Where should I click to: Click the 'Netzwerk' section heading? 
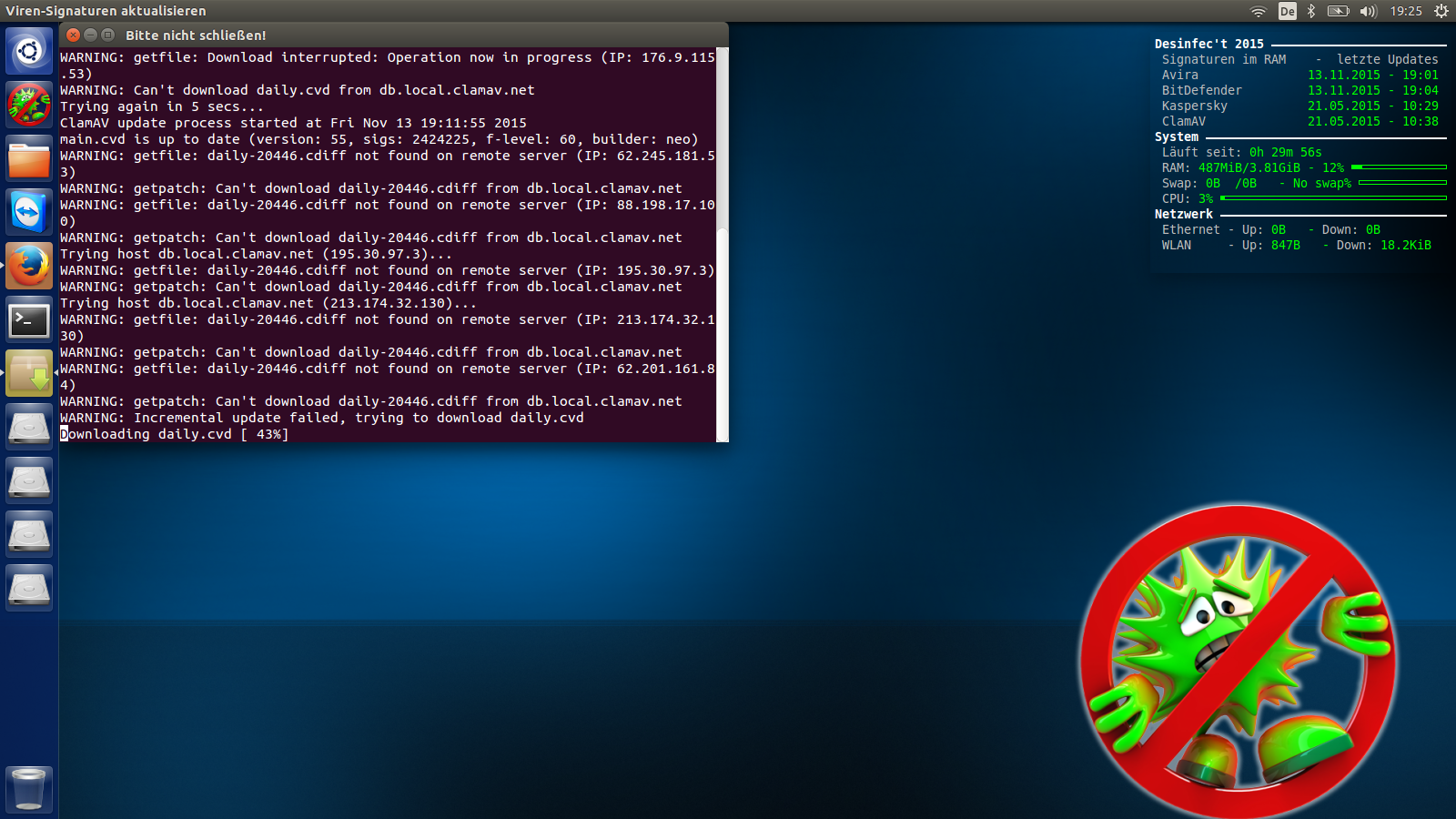[x=1184, y=214]
